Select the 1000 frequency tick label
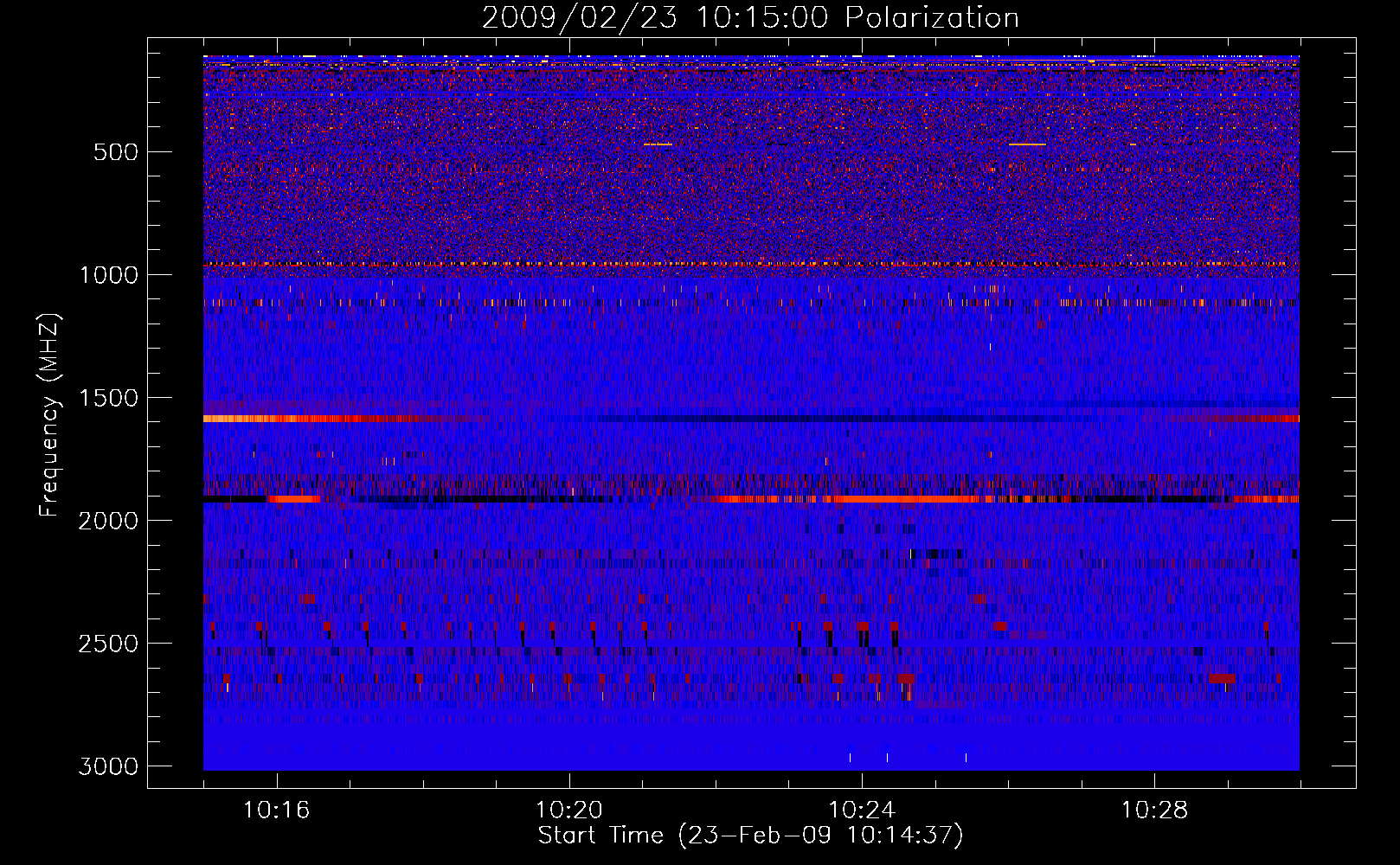Image resolution: width=1400 pixels, height=865 pixels. click(109, 275)
